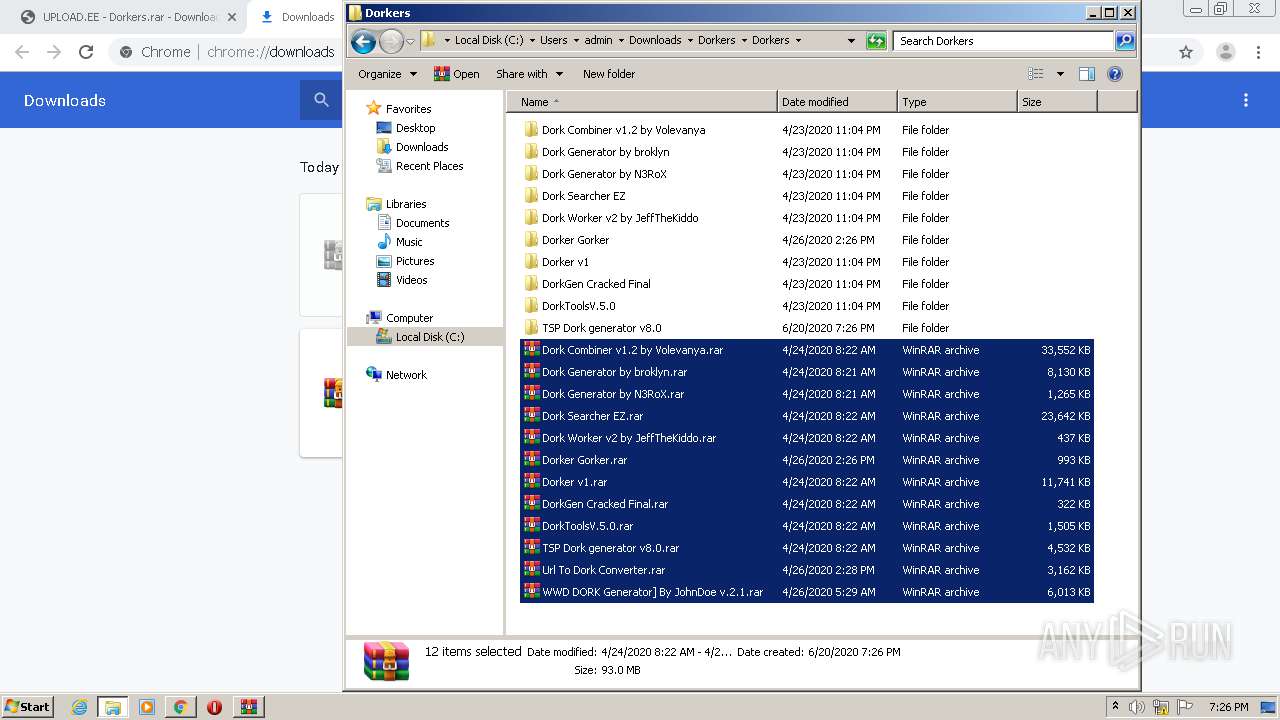
Task: Open Libraries in the navigation pane
Action: click(396, 204)
